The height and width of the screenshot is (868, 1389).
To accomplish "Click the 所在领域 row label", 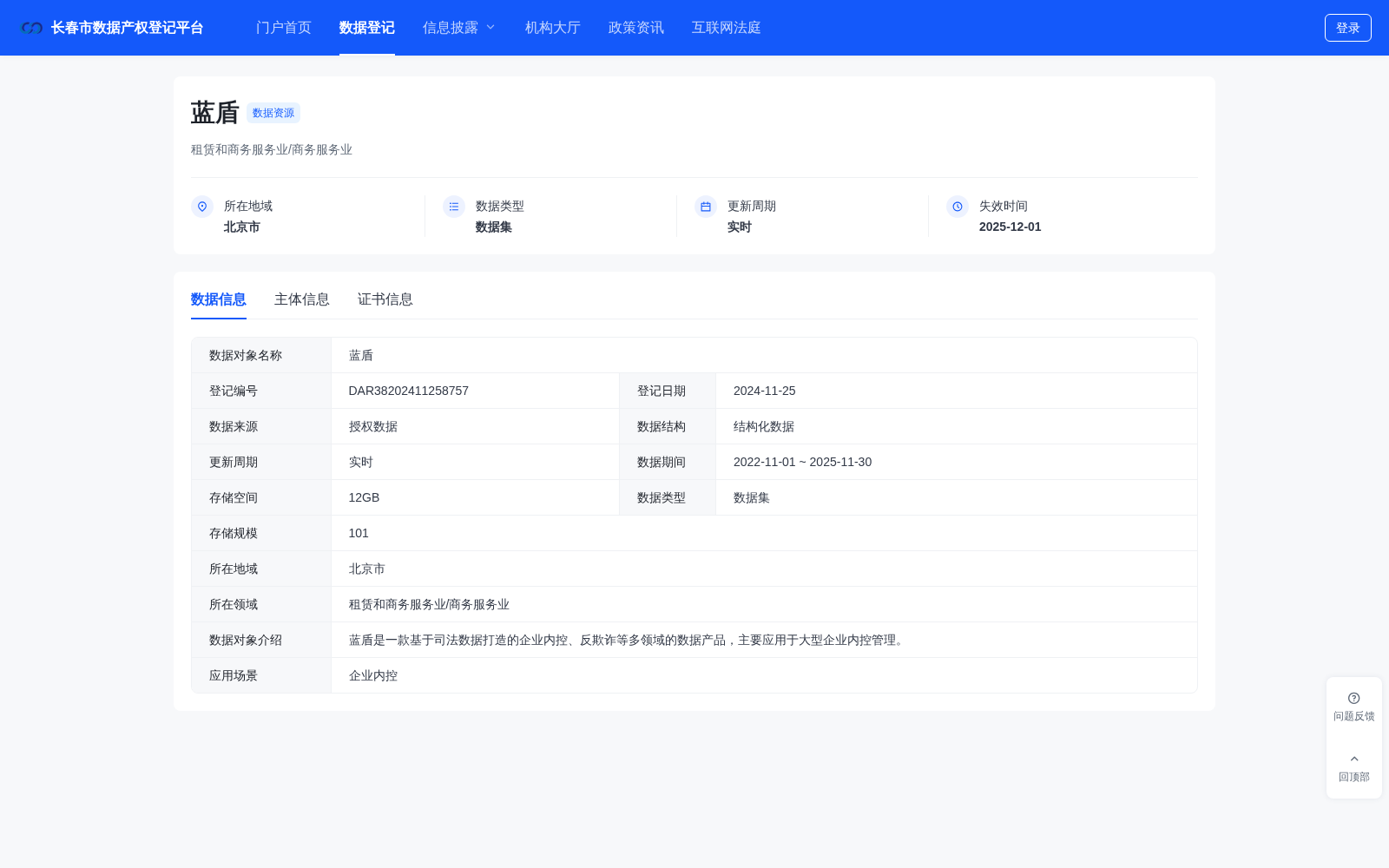I will pyautogui.click(x=234, y=604).
